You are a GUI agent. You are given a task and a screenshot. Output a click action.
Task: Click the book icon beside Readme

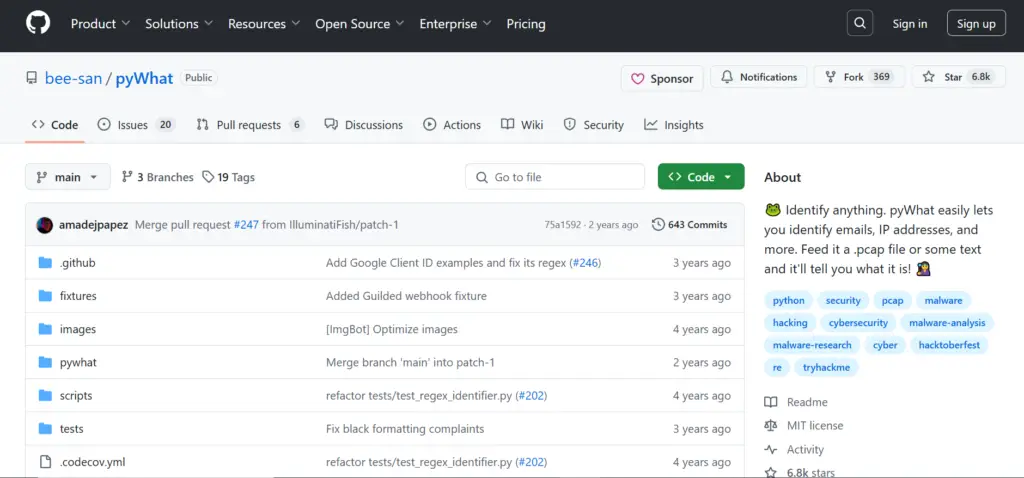click(771, 402)
